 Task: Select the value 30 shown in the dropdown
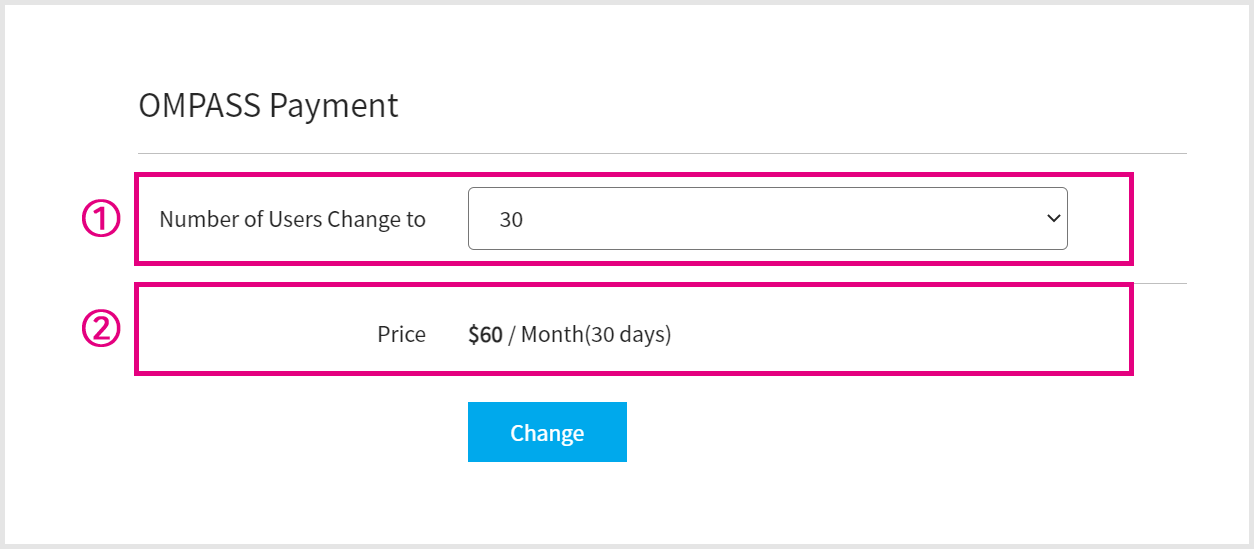[511, 220]
